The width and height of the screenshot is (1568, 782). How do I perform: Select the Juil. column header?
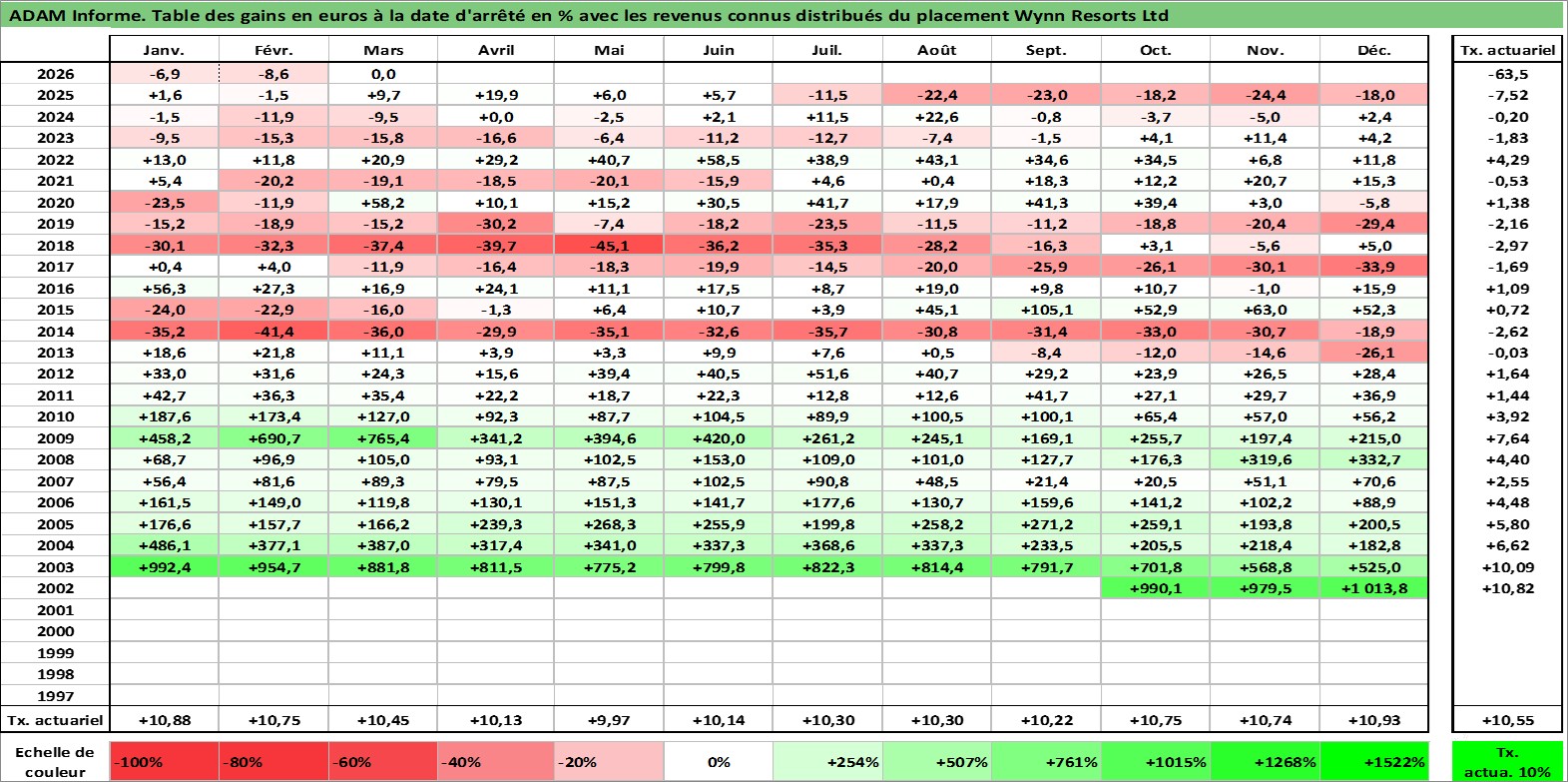tap(827, 50)
